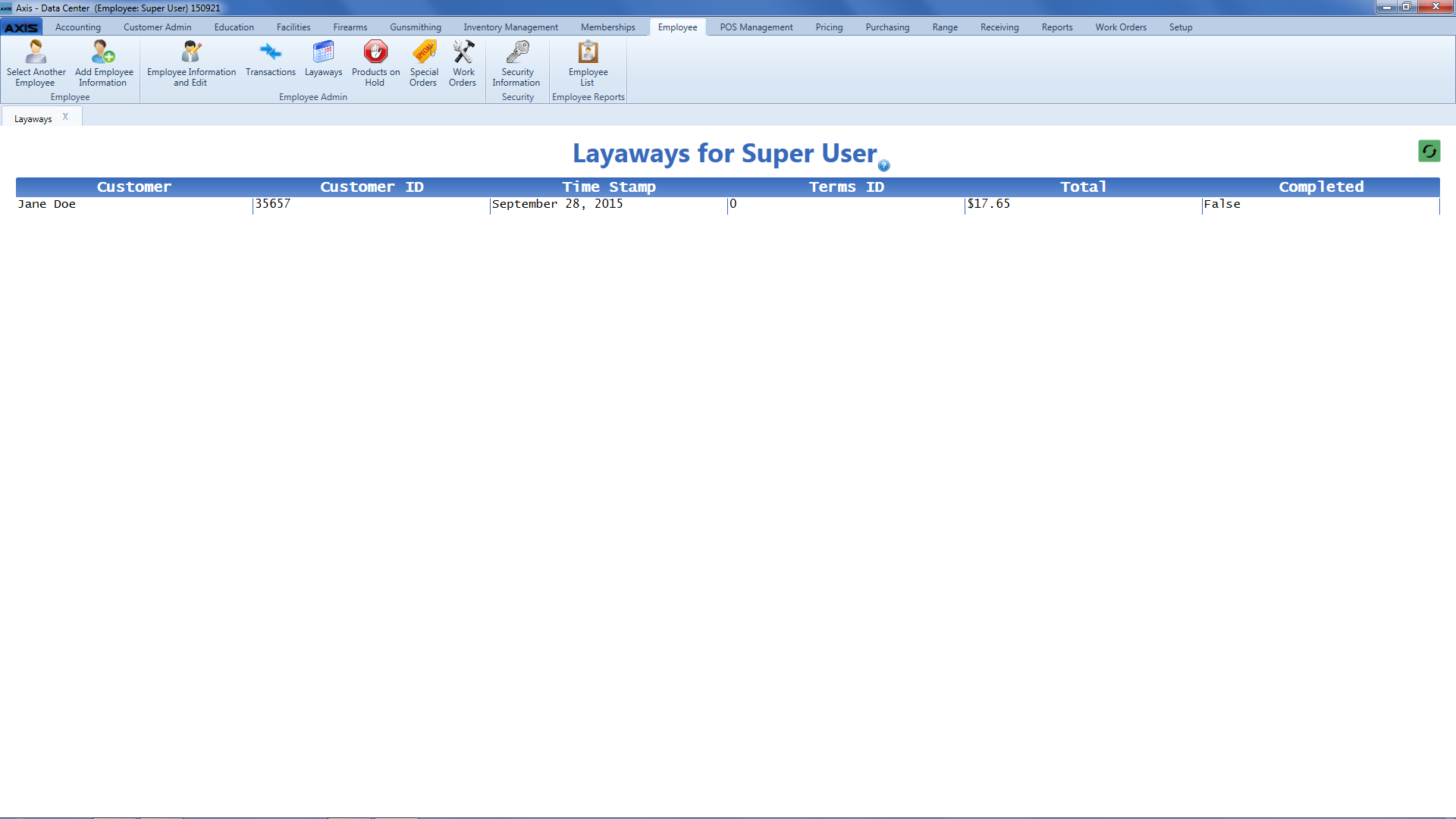Open Employee List report
This screenshot has height=819, width=1456.
coord(588,64)
